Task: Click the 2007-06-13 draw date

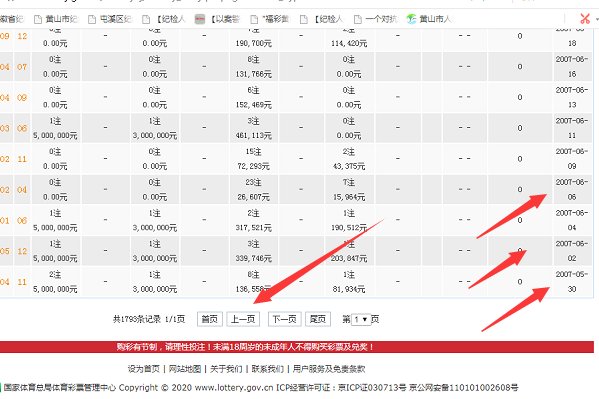Action: click(571, 97)
